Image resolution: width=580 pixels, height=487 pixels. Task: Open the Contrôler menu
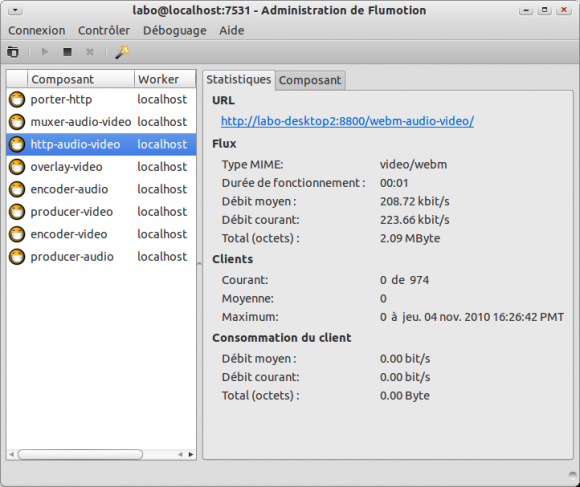[x=104, y=30]
